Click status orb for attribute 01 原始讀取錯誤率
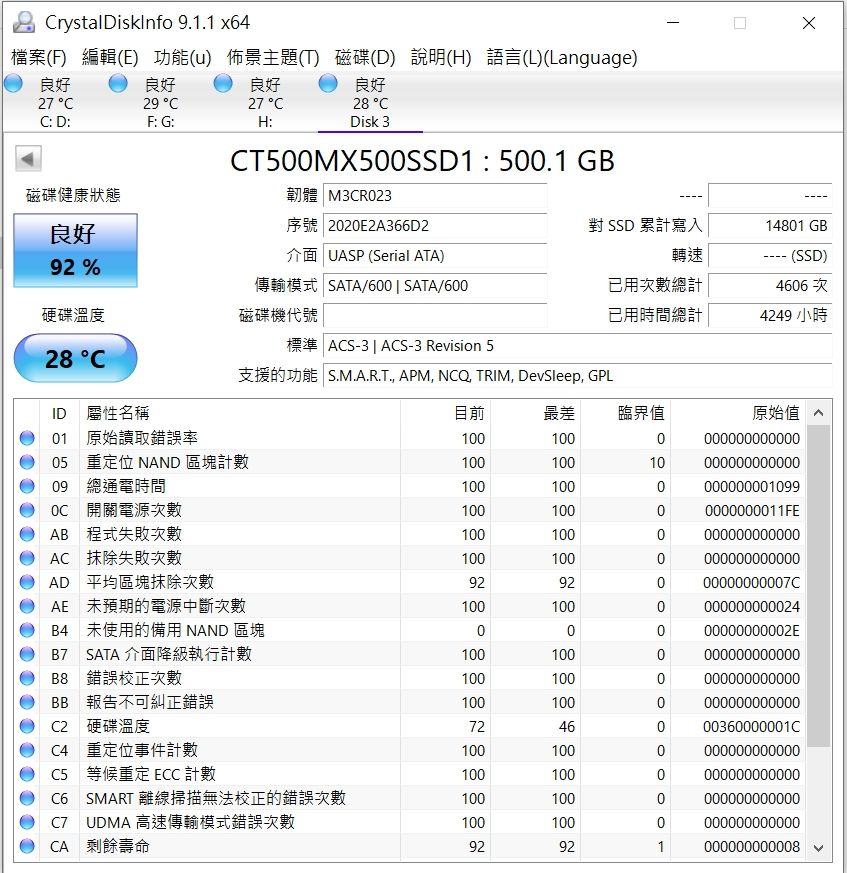The width and height of the screenshot is (847, 873). coord(27,438)
